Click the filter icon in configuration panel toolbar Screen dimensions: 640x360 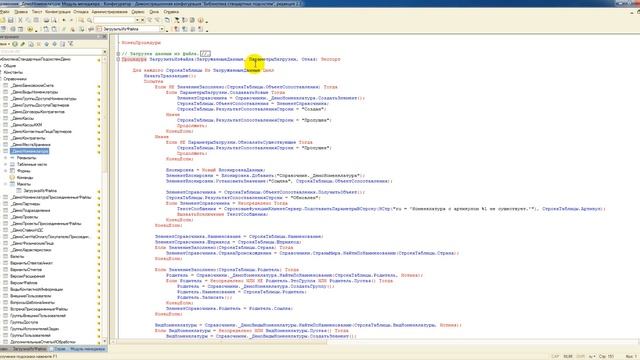click(70, 44)
